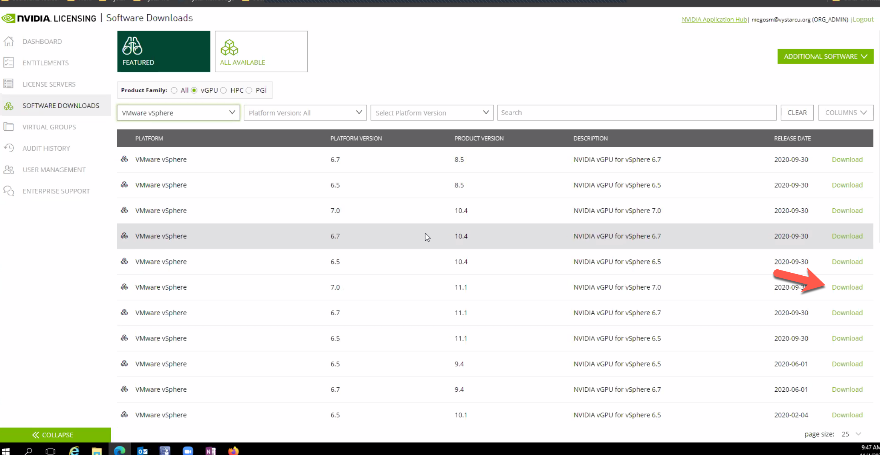Open the page size 25 dropdown
The image size is (880, 455).
pyautogui.click(x=852, y=434)
